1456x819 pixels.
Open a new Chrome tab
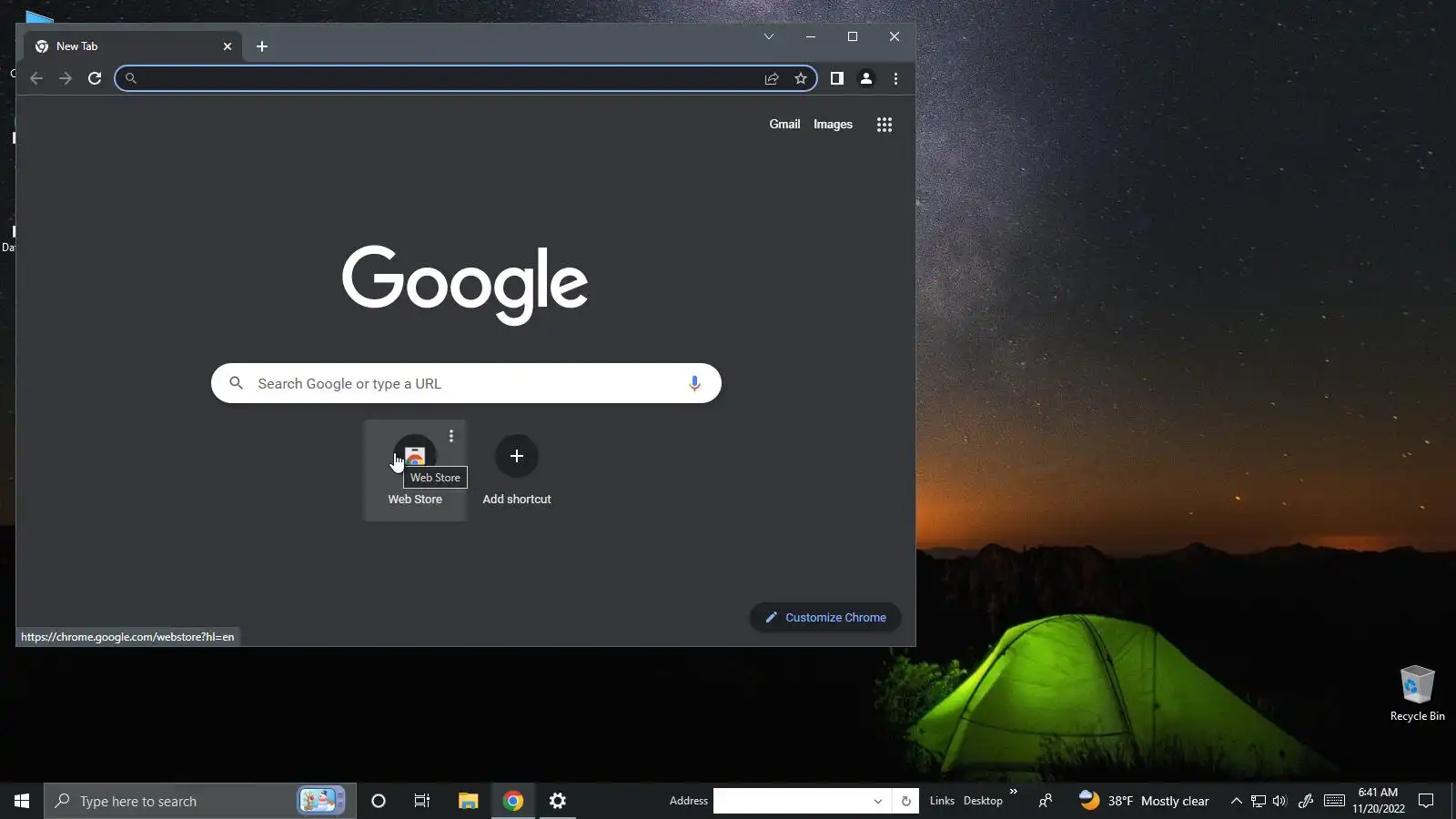click(262, 46)
